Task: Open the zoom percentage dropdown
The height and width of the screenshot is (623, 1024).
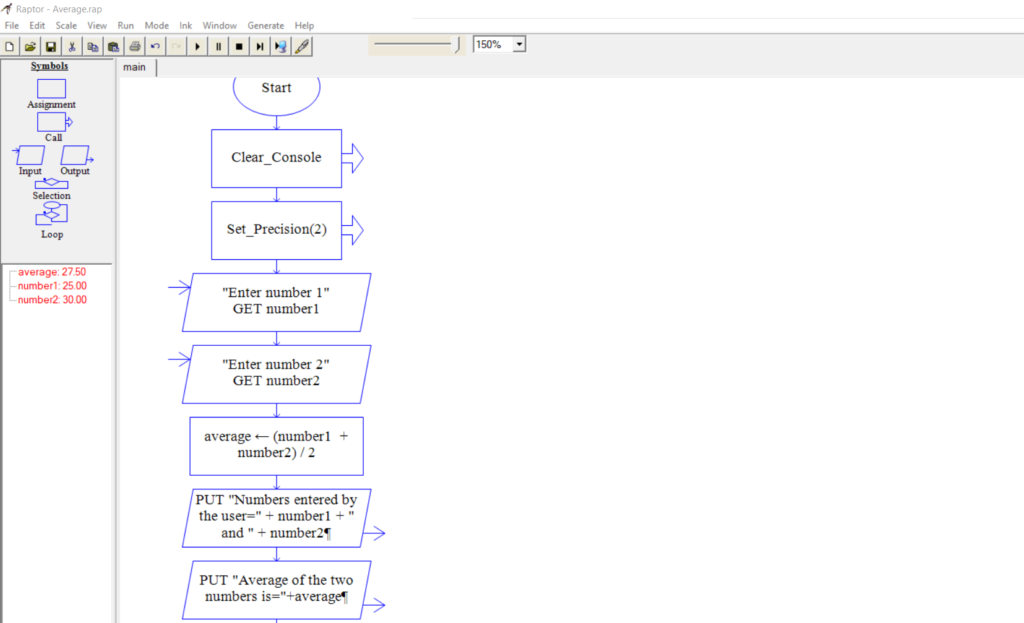Action: point(519,44)
